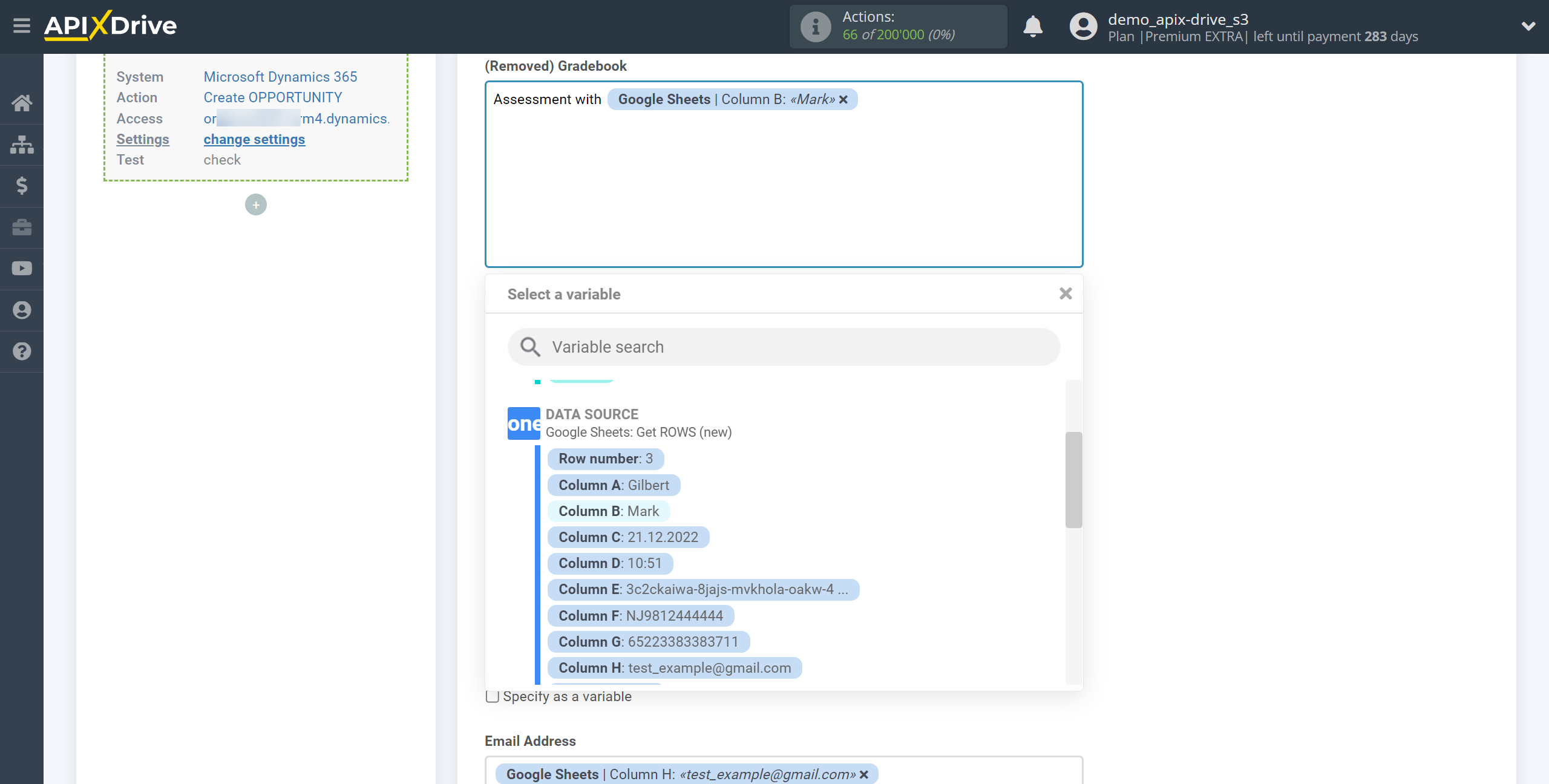Open help question icon in sidebar

tap(22, 351)
